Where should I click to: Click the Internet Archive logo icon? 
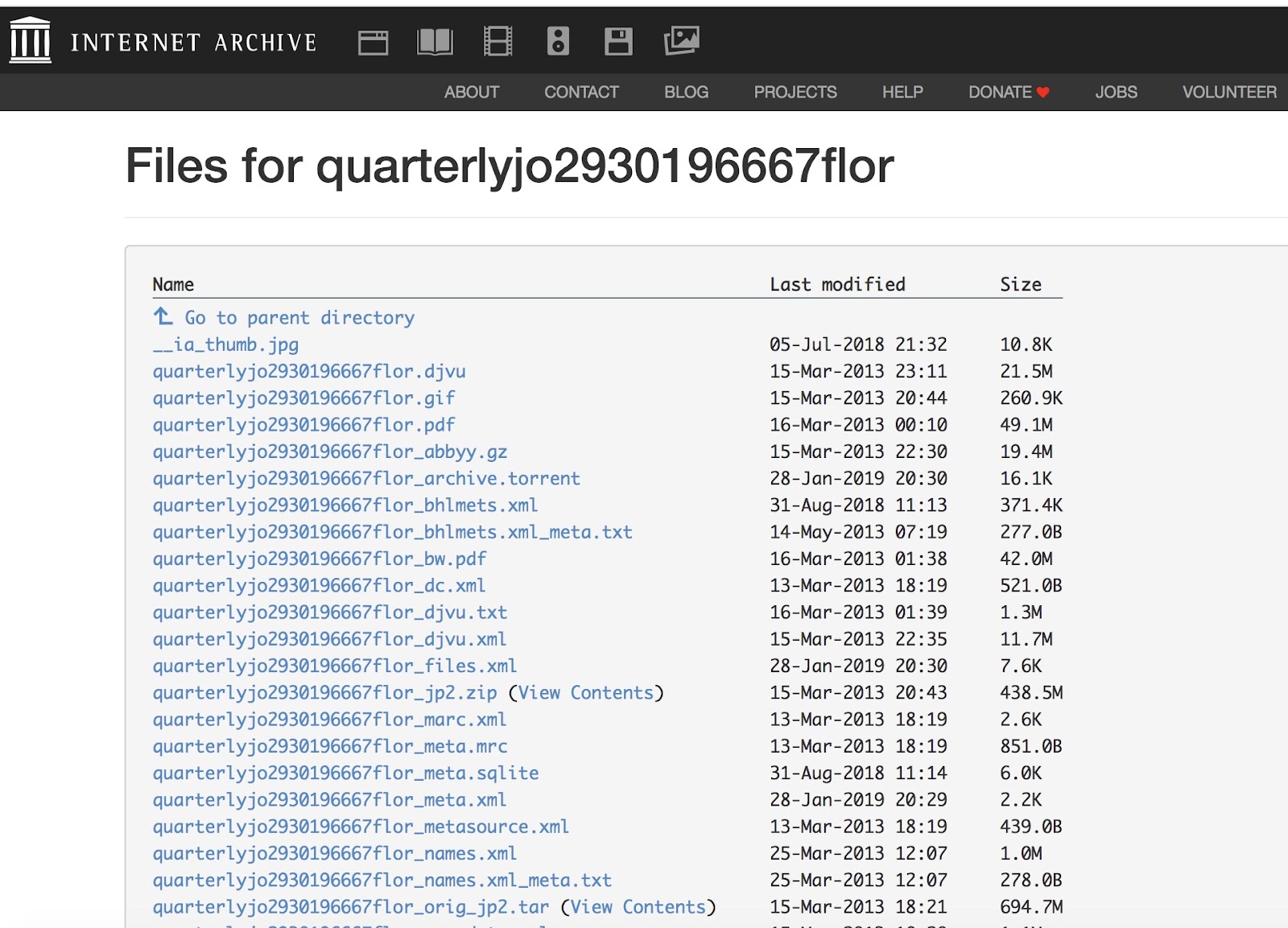click(x=31, y=40)
